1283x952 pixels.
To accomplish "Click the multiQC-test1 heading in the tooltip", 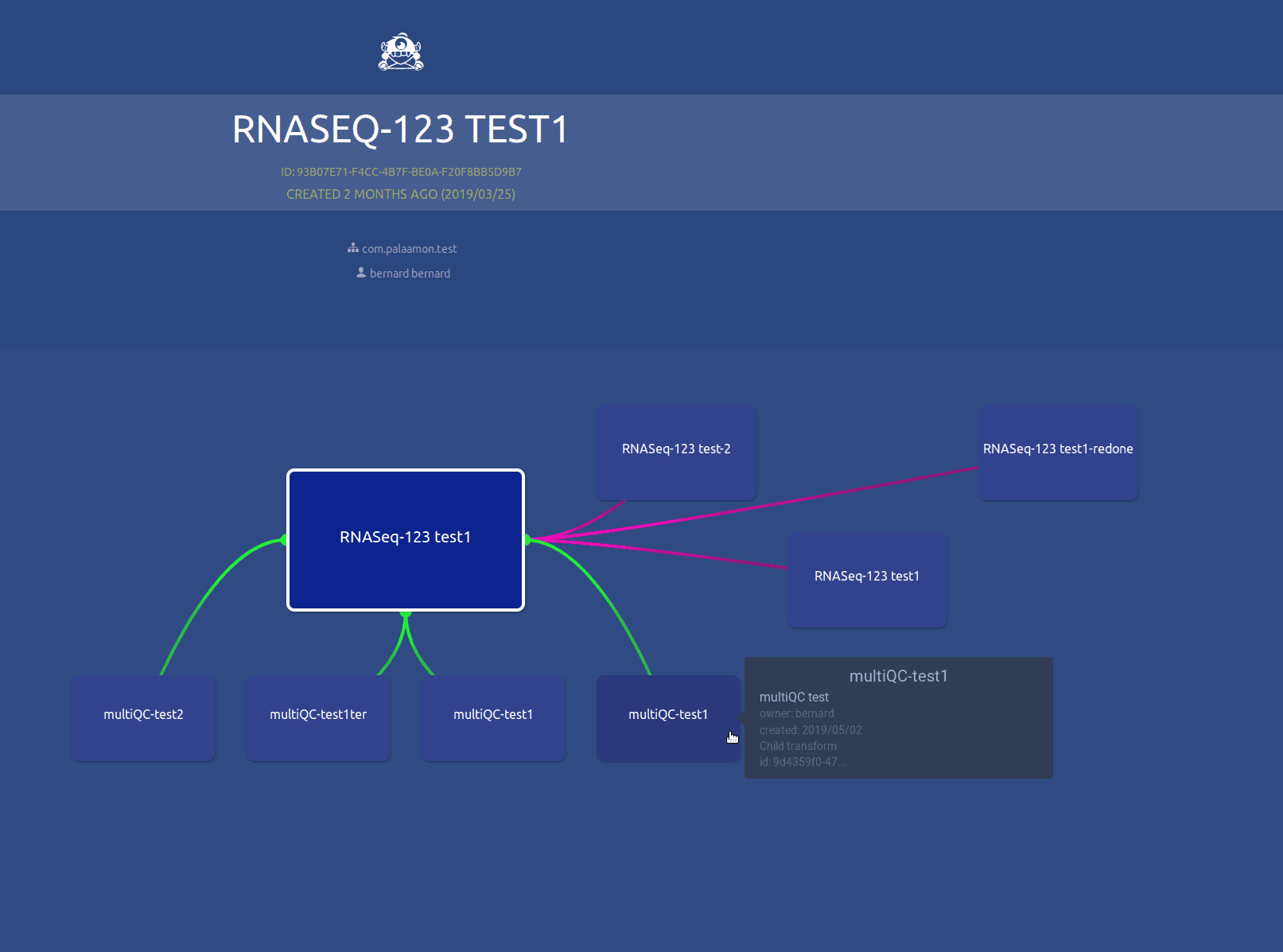I will coord(898,676).
